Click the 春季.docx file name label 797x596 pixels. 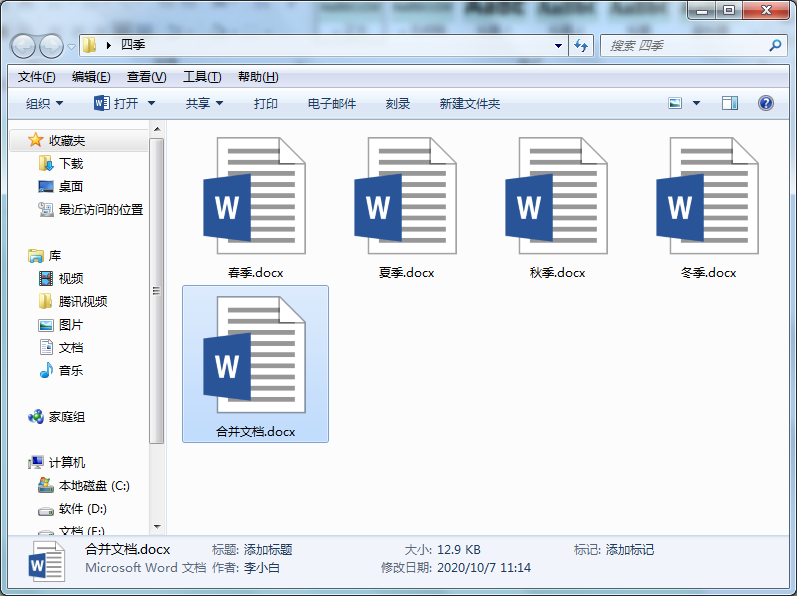(255, 273)
